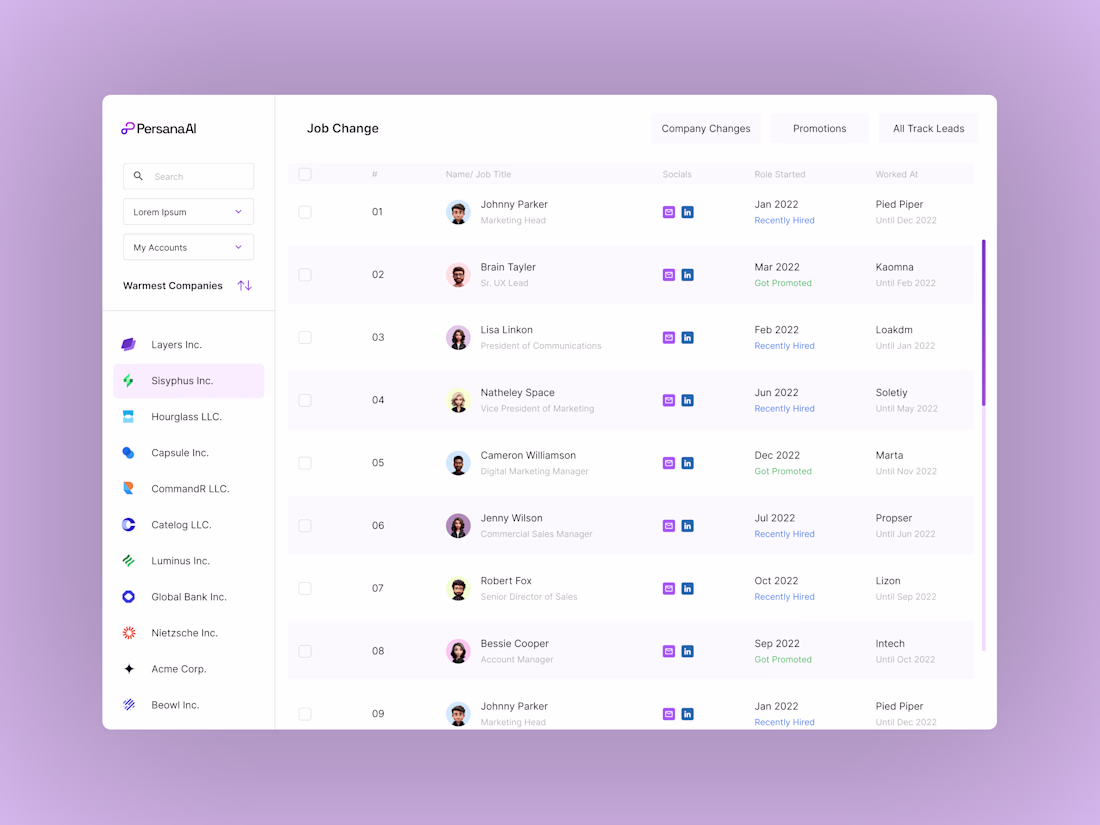Check the checkbox for row 04 Natheley Space
Screen dimensions: 1100x825
click(x=304, y=401)
